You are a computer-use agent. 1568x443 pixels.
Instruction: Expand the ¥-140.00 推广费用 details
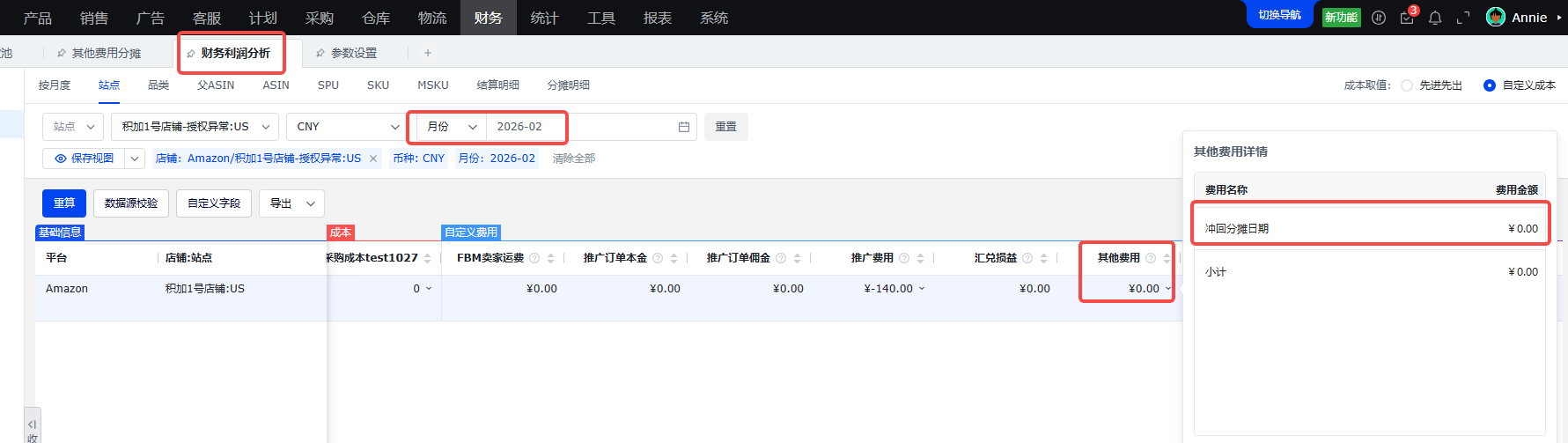point(922,289)
